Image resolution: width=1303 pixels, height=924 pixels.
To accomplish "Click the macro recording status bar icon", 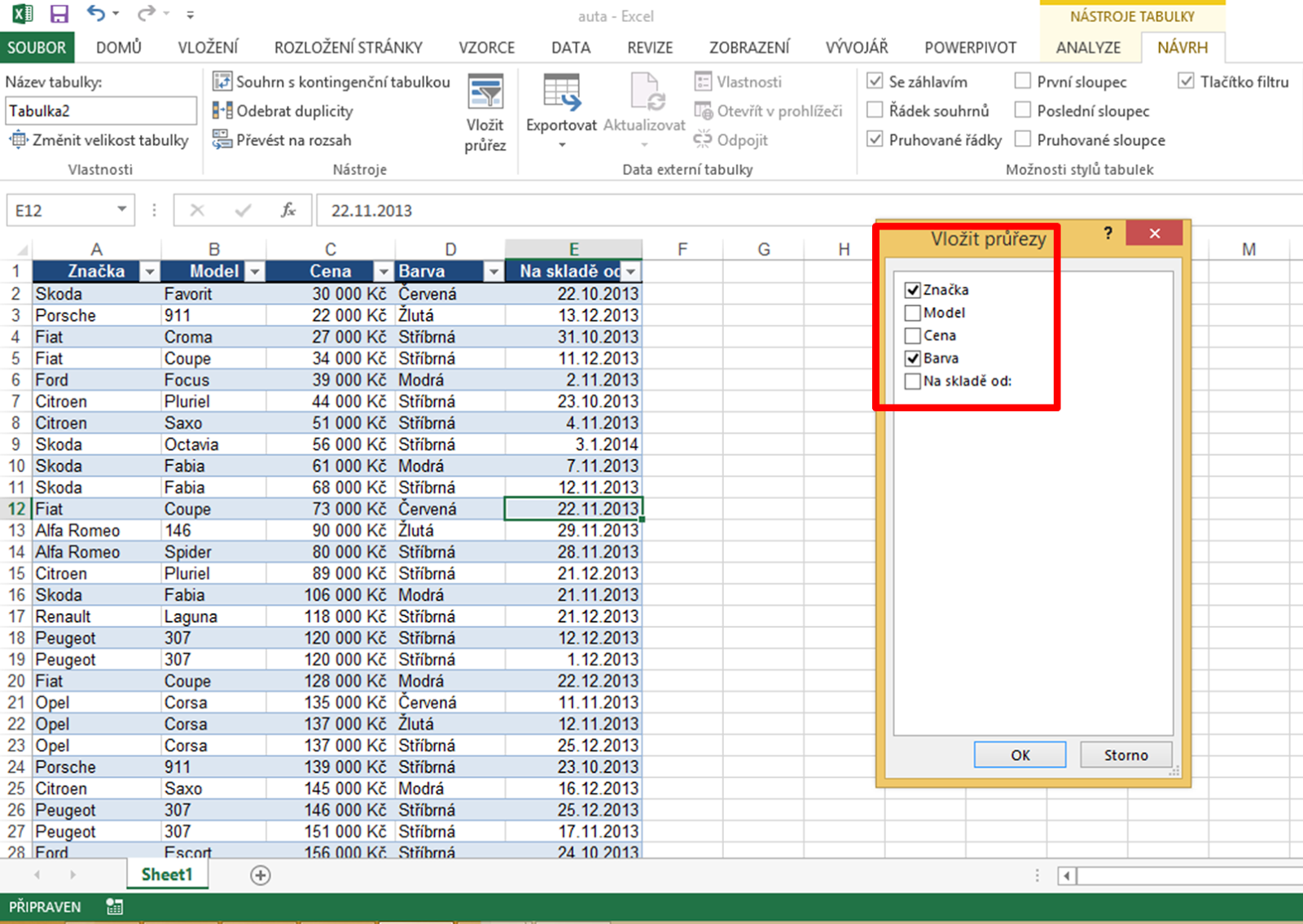I will point(115,907).
